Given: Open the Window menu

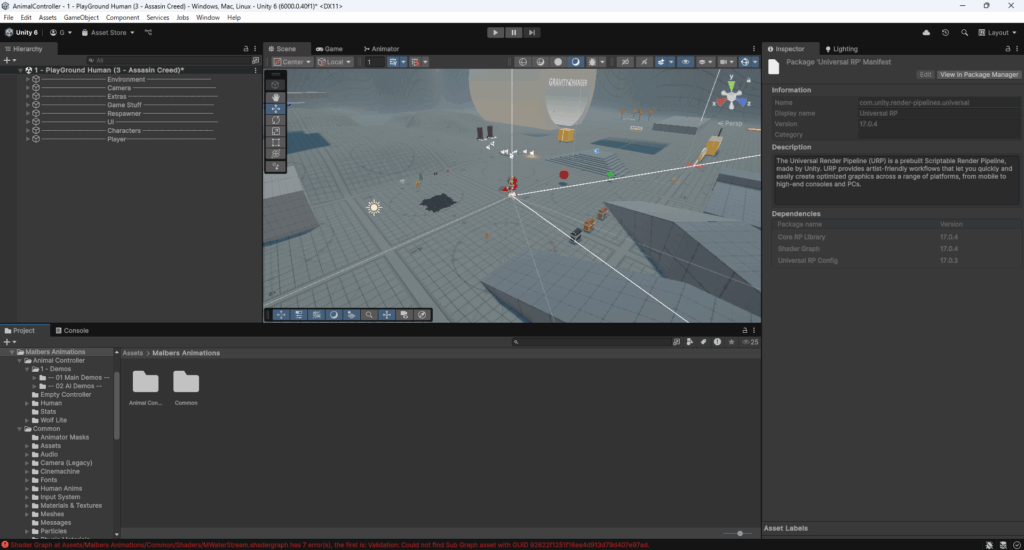Looking at the screenshot, I should (208, 18).
